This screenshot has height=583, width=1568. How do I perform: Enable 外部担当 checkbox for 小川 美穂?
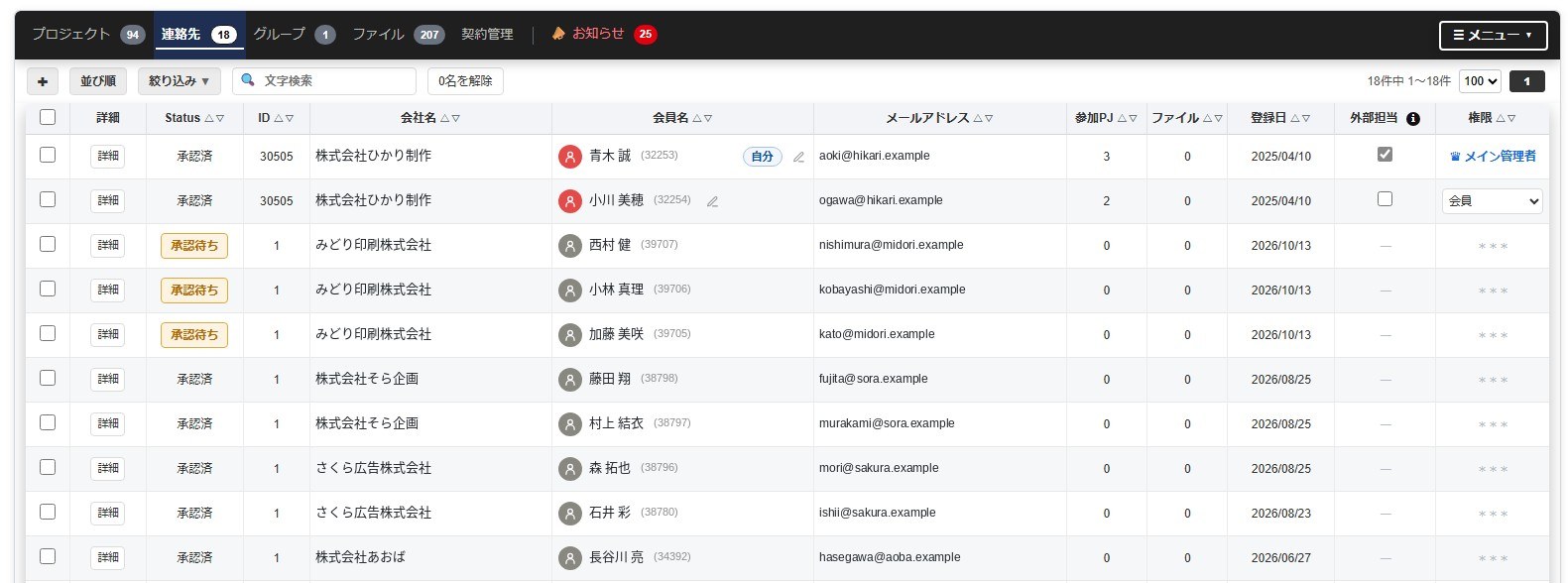click(1385, 199)
